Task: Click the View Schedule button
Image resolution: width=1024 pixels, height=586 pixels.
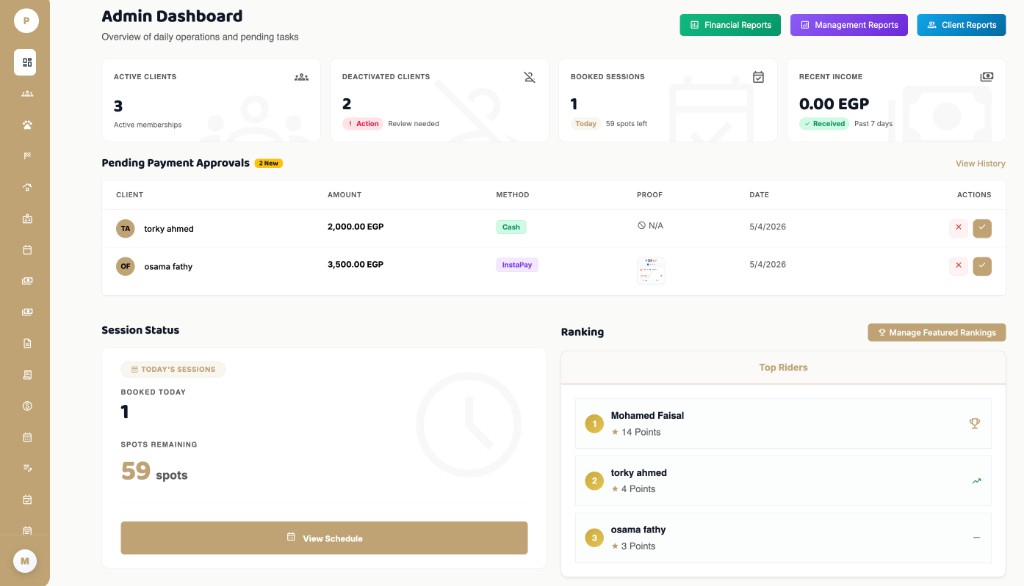Action: pos(324,538)
